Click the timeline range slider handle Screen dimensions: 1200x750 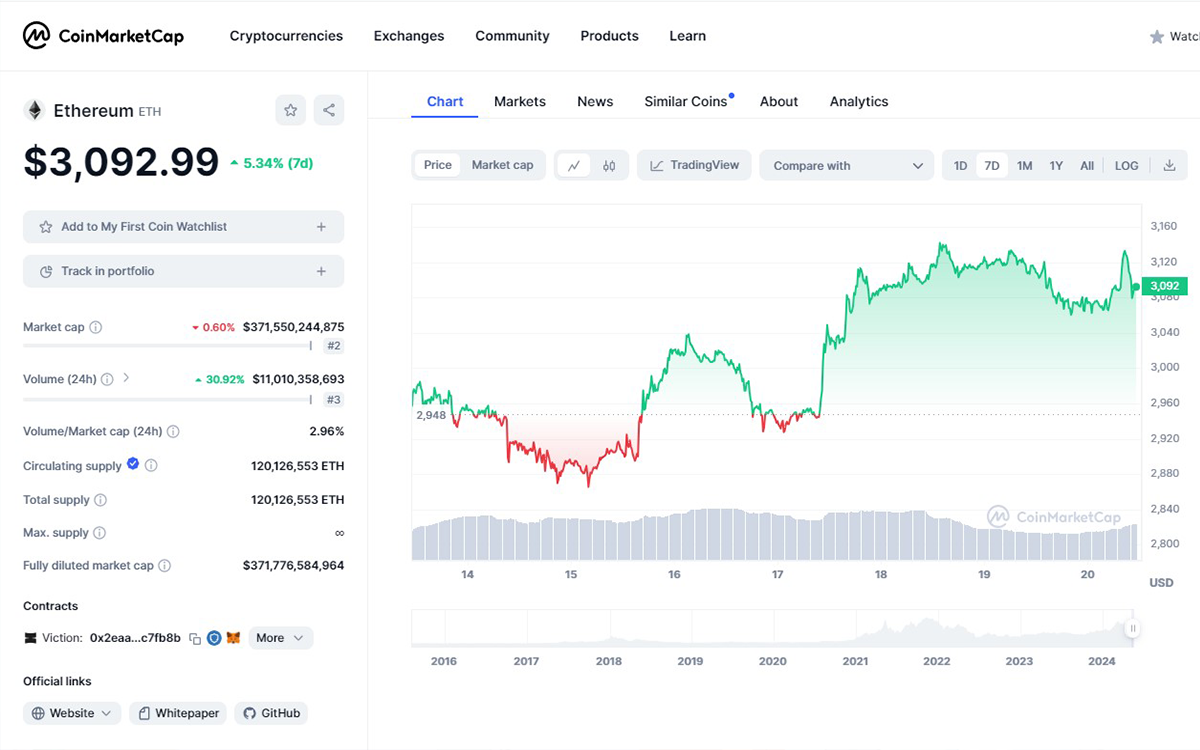(1132, 628)
